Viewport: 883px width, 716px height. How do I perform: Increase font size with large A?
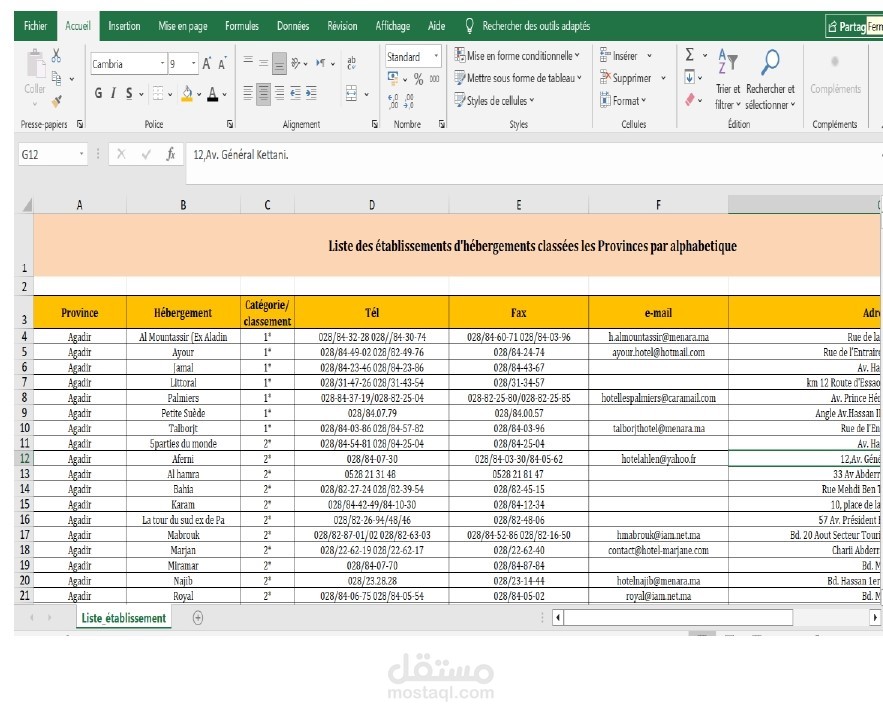point(207,64)
